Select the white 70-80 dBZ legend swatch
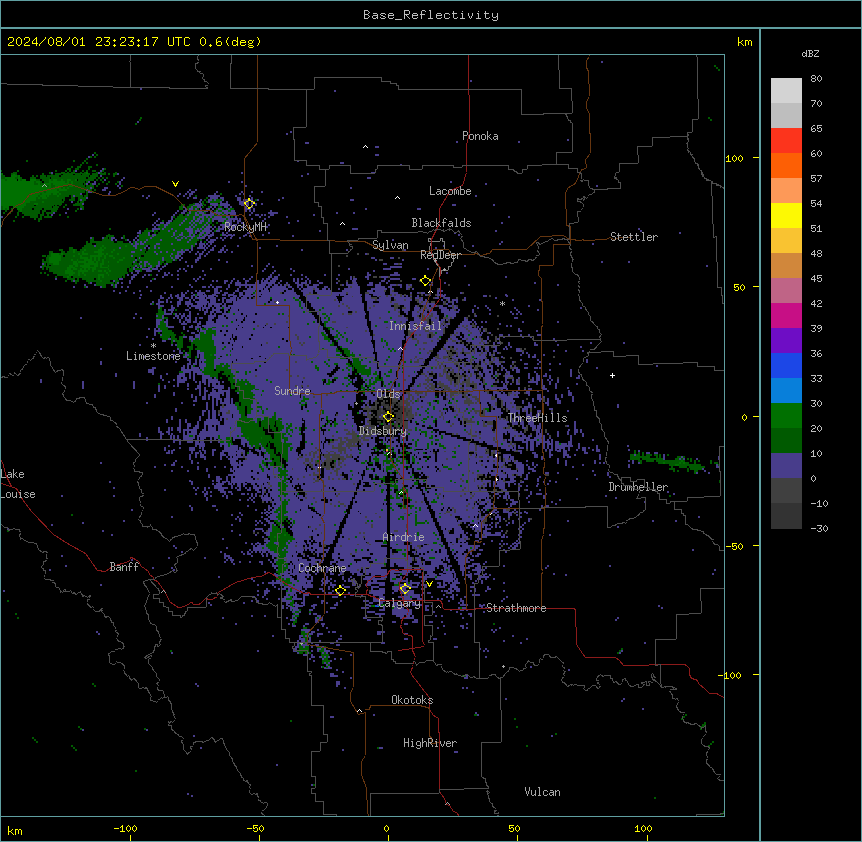Viewport: 862px width, 842px height. click(x=786, y=91)
